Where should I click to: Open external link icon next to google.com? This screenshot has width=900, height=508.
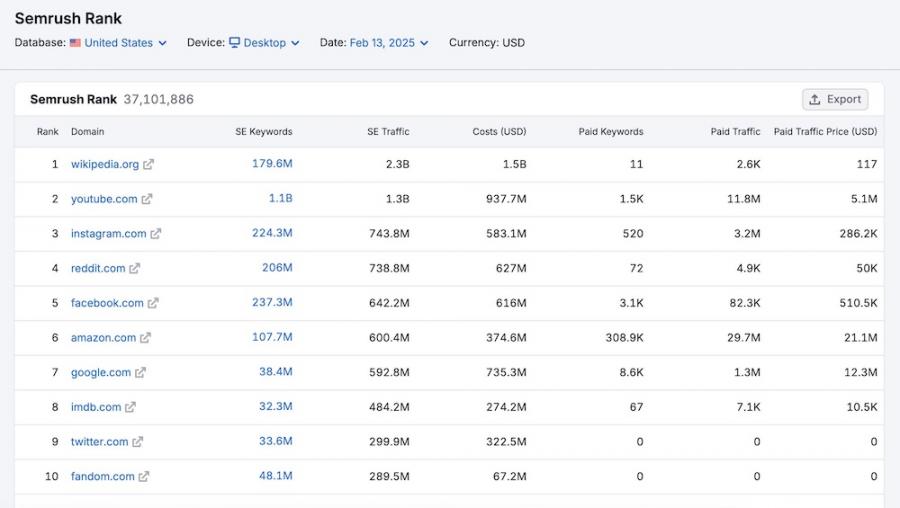tap(140, 373)
